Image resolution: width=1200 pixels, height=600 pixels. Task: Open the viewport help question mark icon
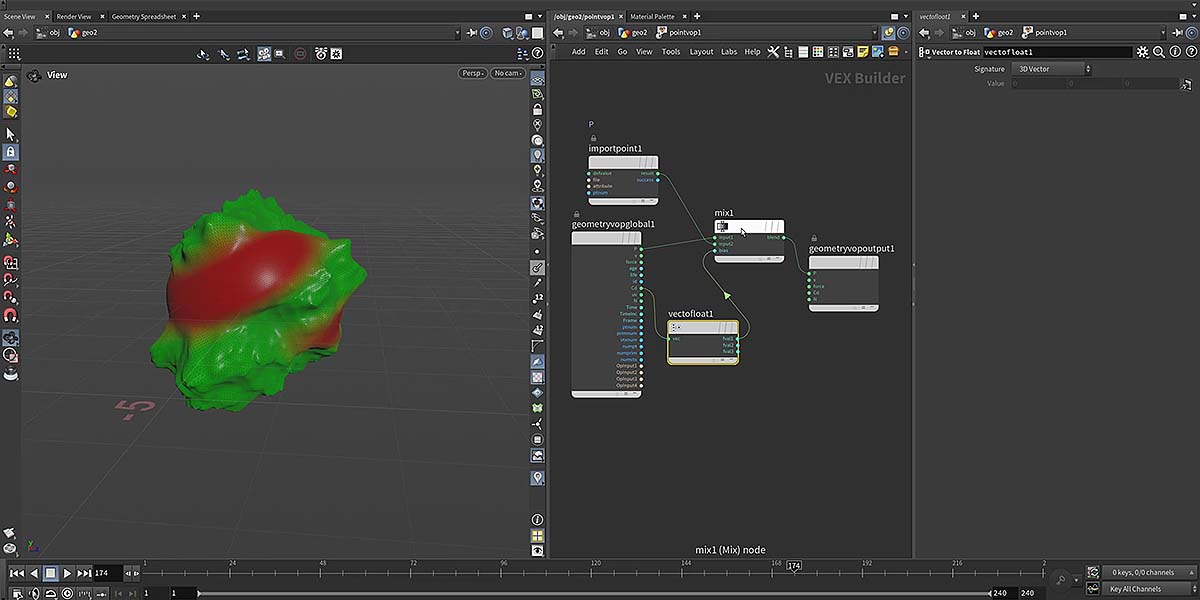pos(538,53)
